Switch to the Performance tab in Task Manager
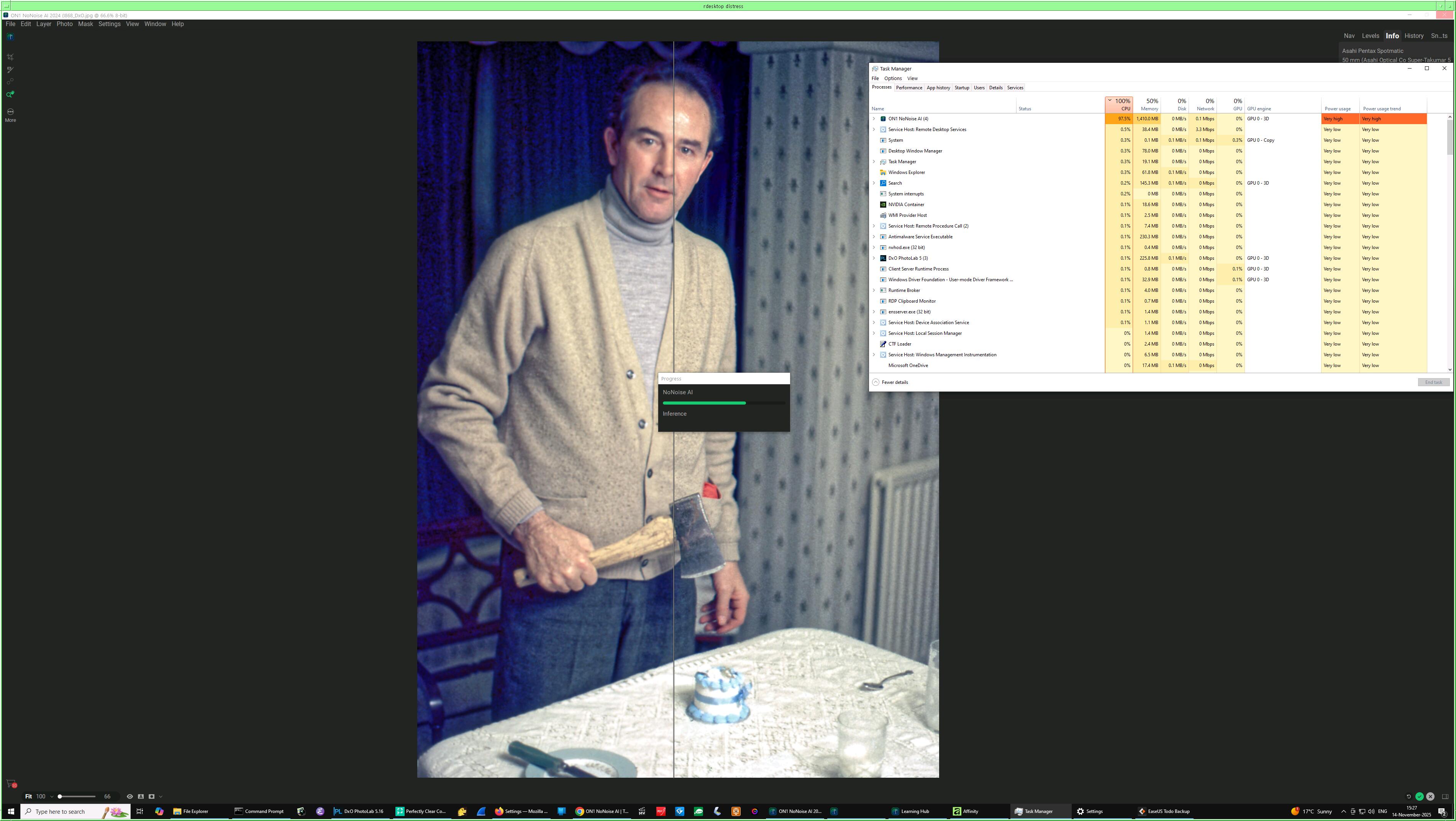Screen dimensions: 1456x821 (909, 88)
